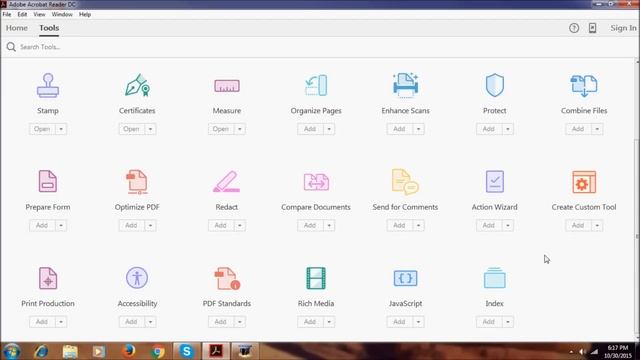Select the Optimize PDF icon
This screenshot has height=360, width=640.
tap(137, 182)
